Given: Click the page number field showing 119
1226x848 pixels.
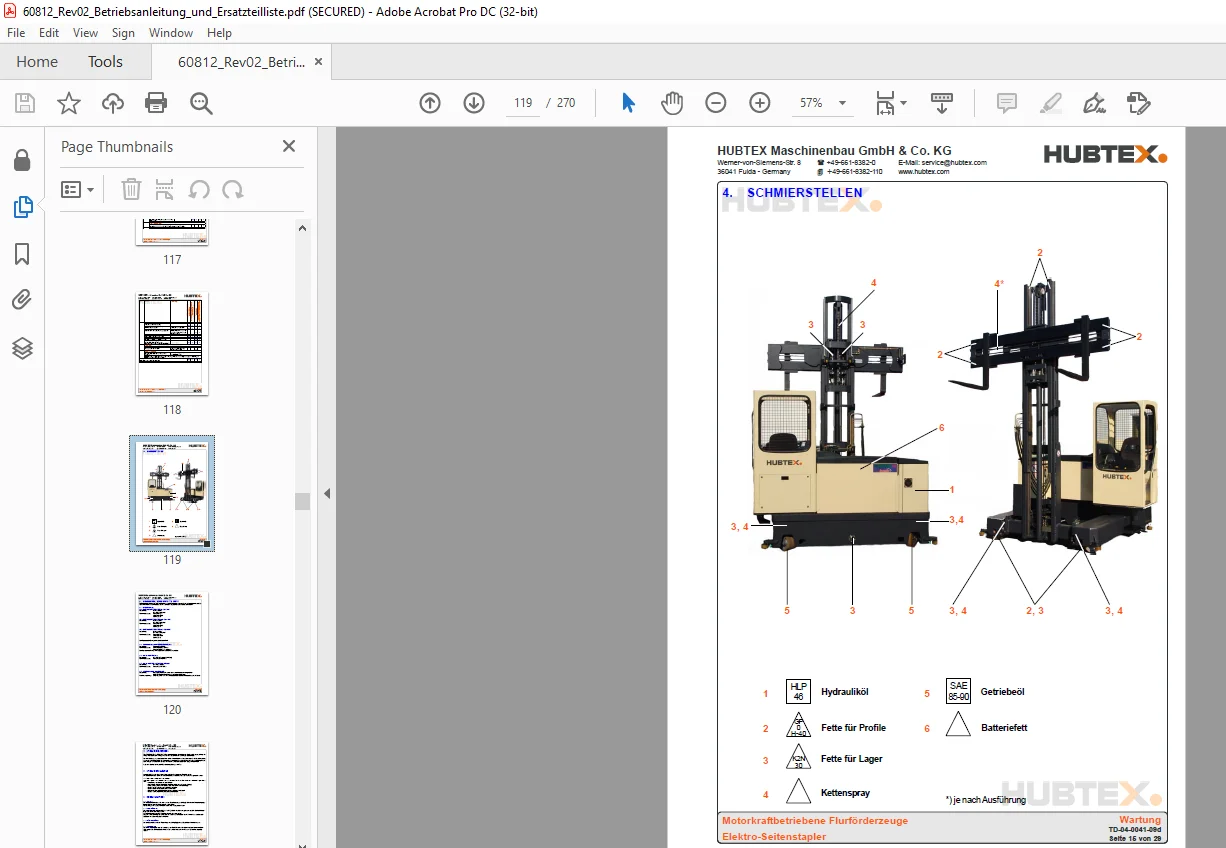Looking at the screenshot, I should pyautogui.click(x=522, y=103).
